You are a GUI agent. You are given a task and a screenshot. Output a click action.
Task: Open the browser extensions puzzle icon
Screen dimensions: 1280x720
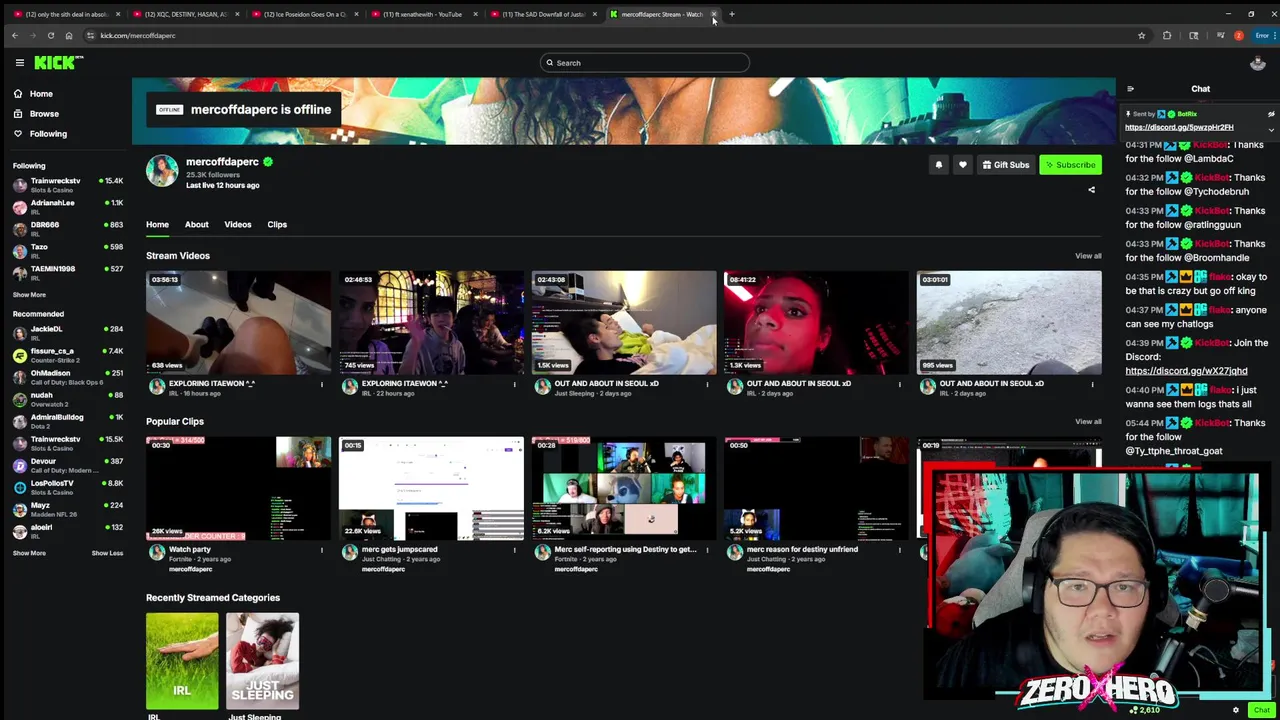coord(1167,36)
